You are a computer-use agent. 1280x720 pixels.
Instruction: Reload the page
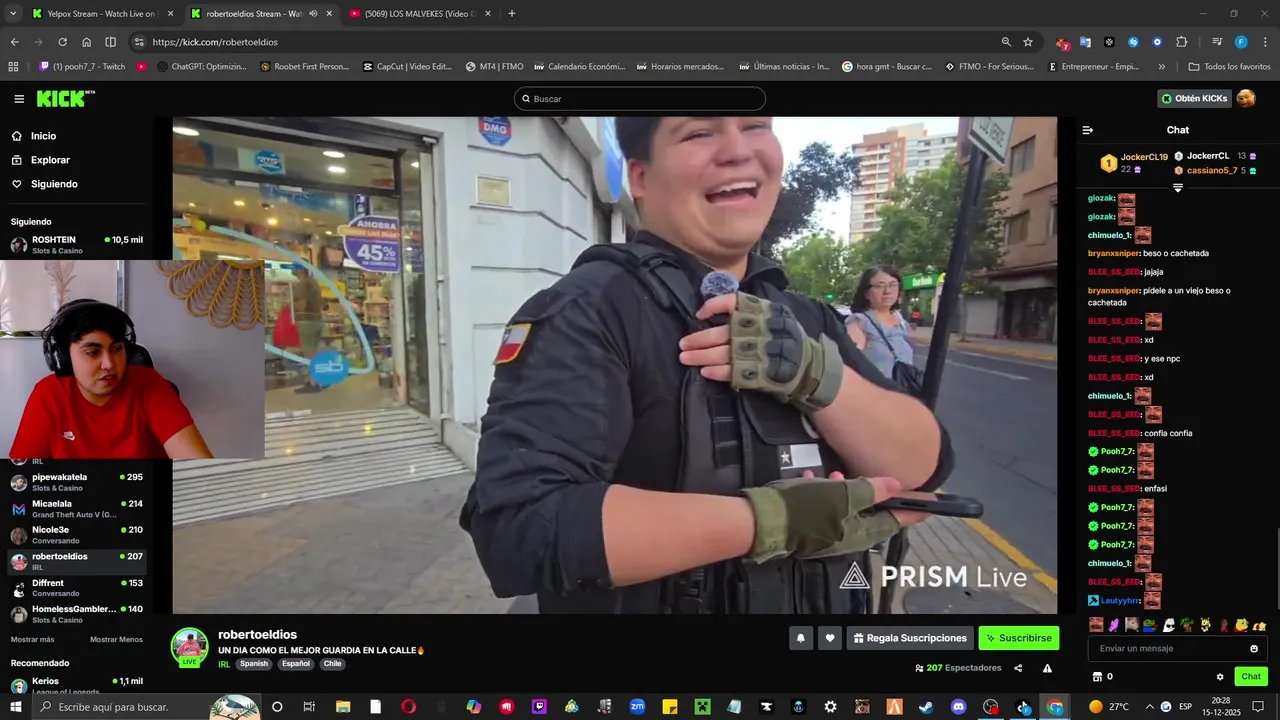62,42
